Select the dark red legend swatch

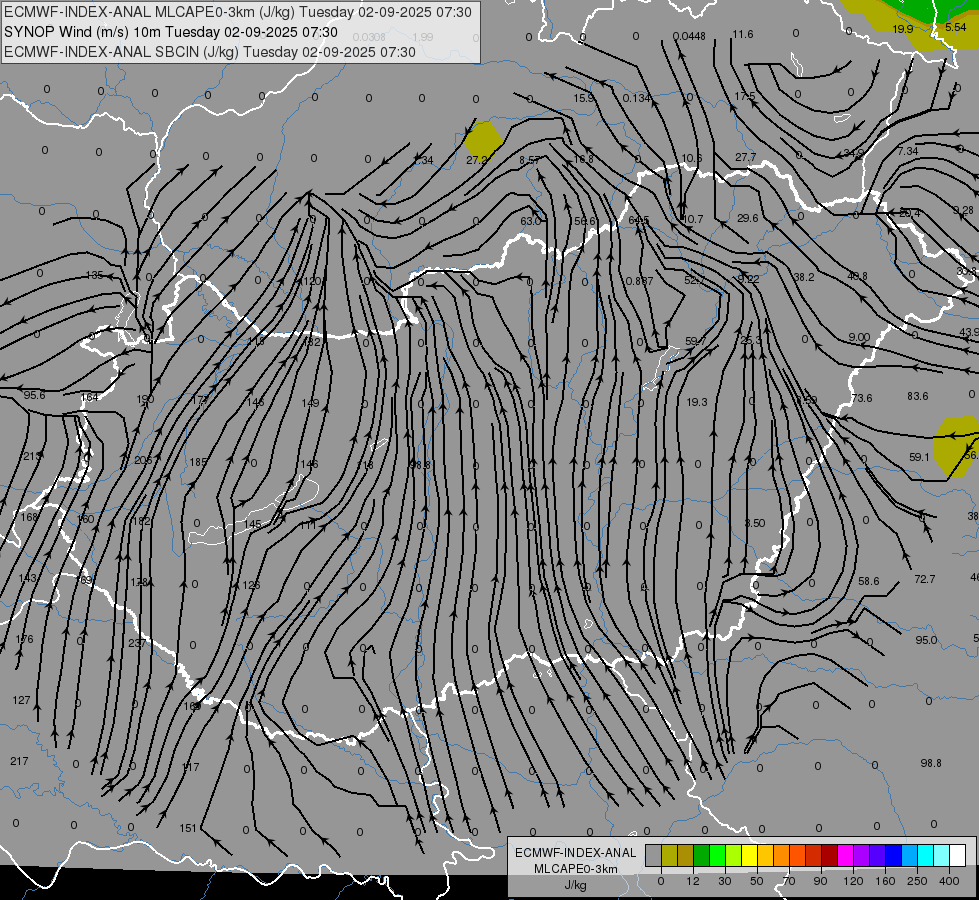pos(829,855)
